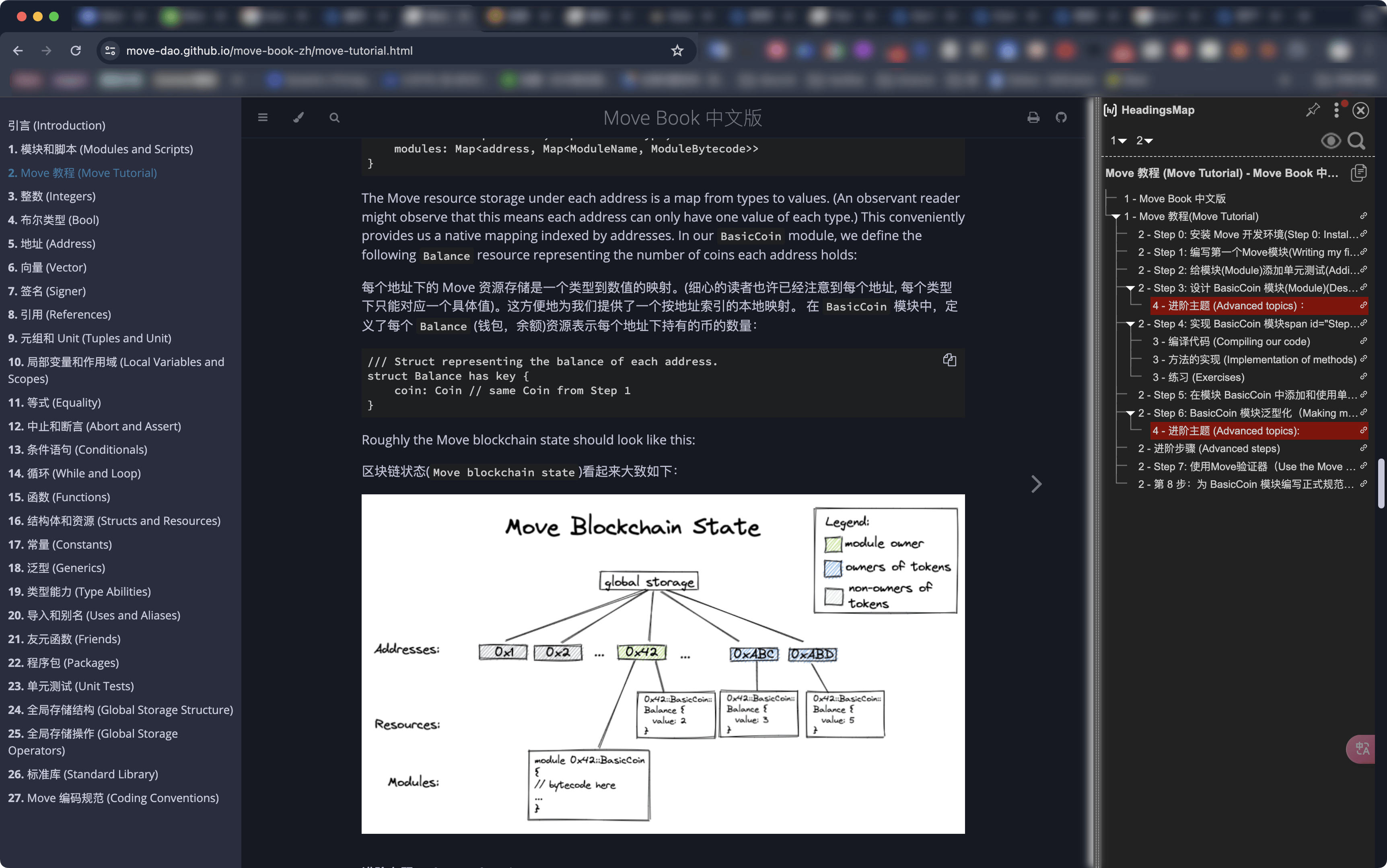Open chapter 26 标准库 (Standard Library)
The width and height of the screenshot is (1387, 868).
coord(83,774)
